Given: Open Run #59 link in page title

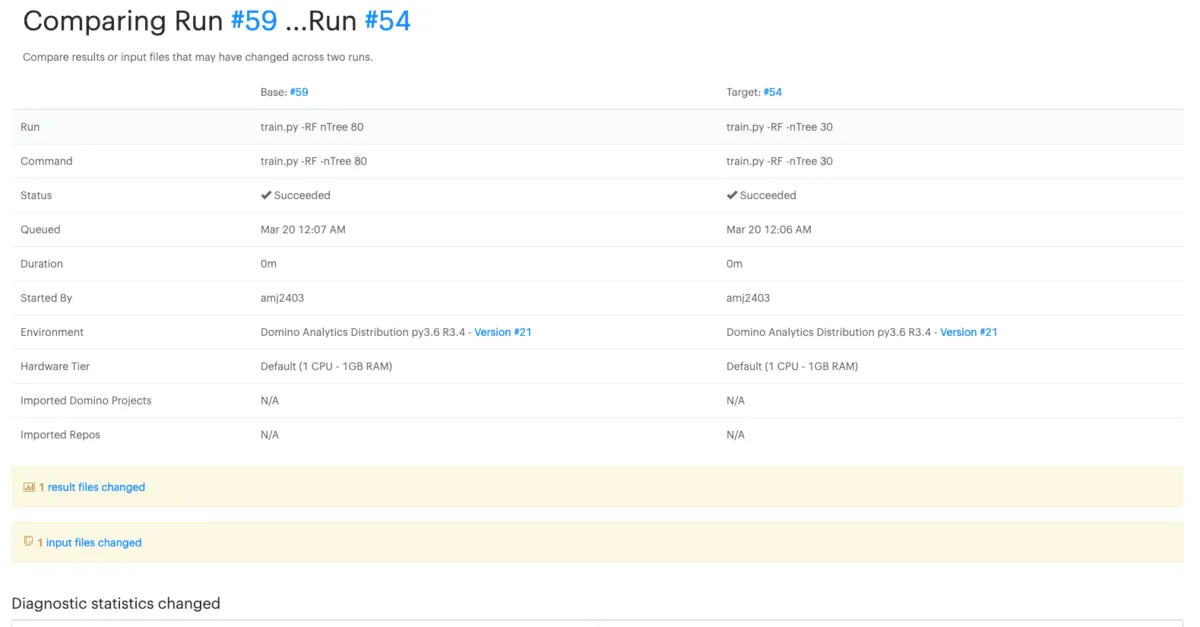Looking at the screenshot, I should click(x=254, y=20).
